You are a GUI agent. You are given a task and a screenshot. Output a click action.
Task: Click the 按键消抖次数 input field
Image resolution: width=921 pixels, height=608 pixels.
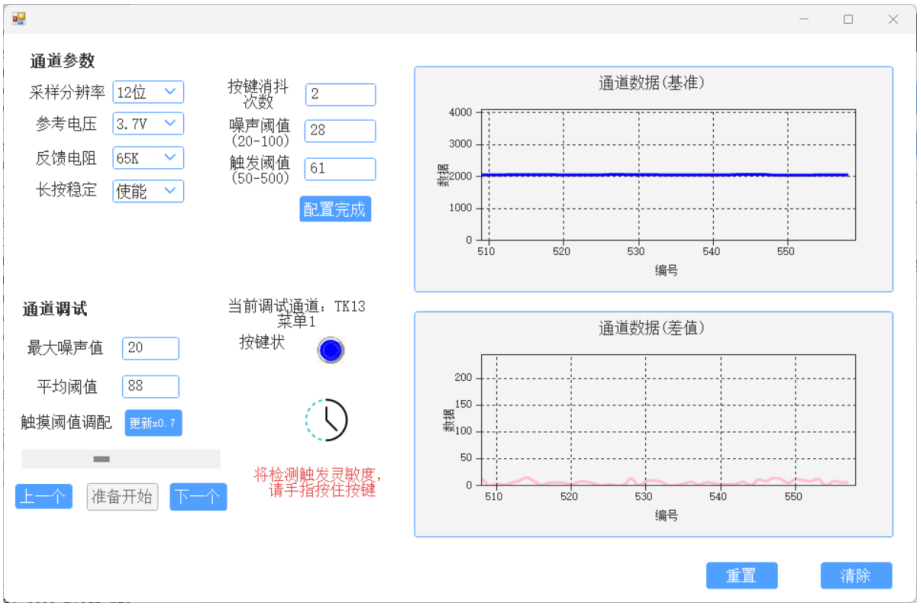click(x=340, y=95)
